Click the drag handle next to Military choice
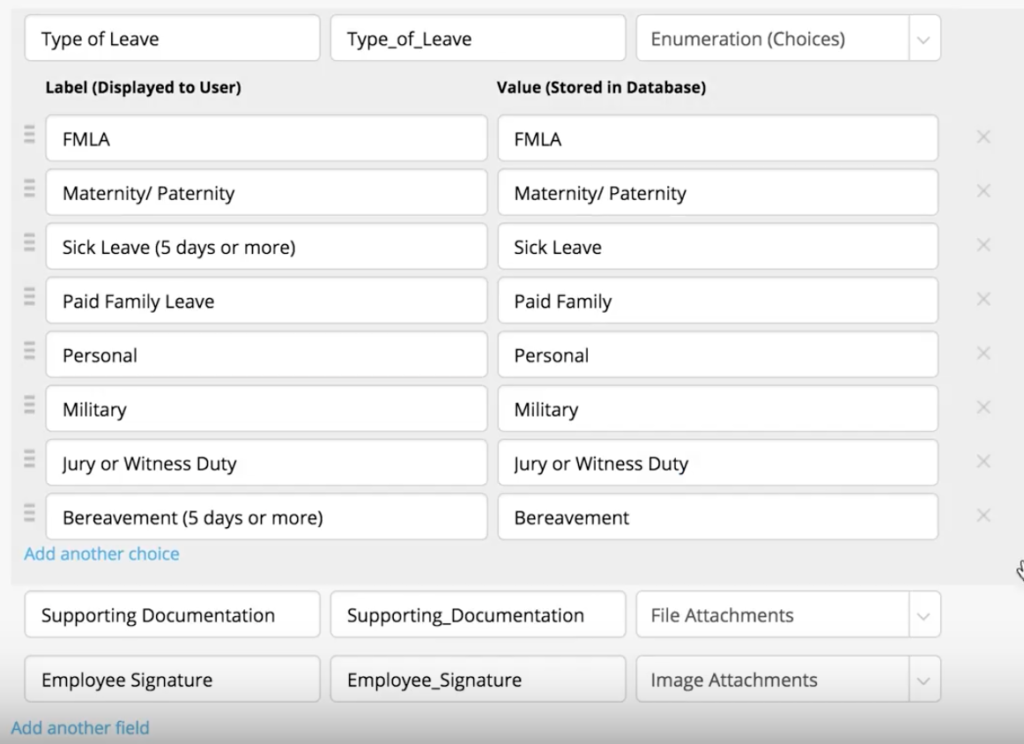Image resolution: width=1024 pixels, height=744 pixels. [30, 408]
